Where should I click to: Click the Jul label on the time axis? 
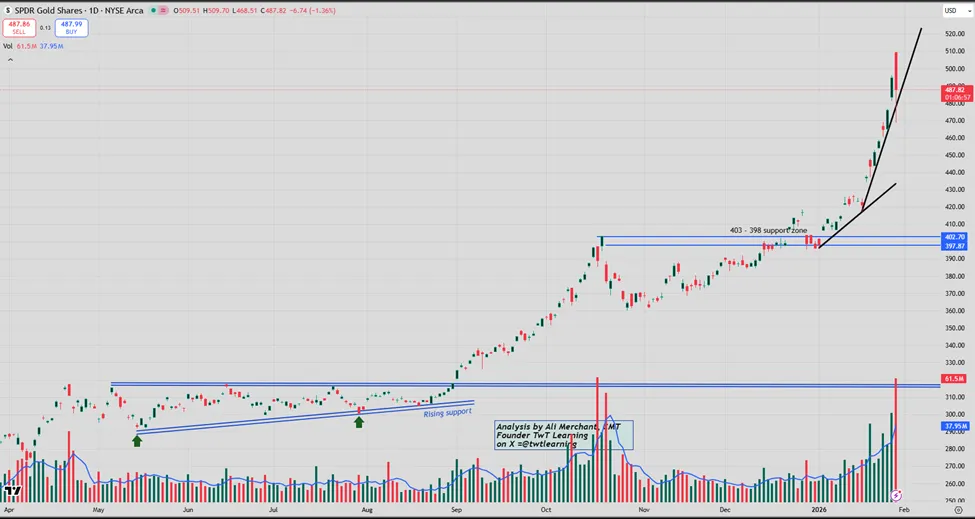pos(273,509)
